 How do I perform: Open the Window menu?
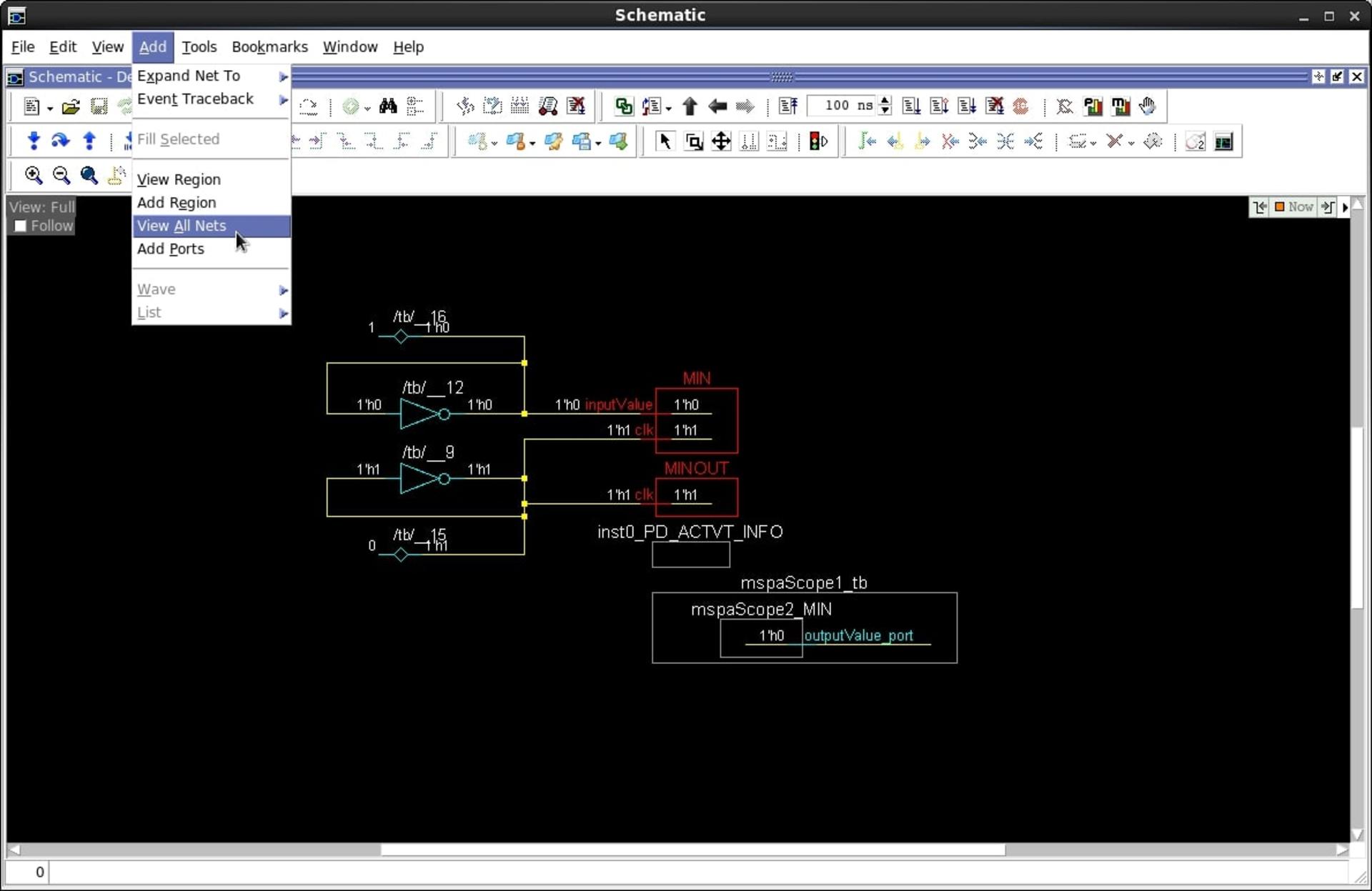(x=350, y=46)
